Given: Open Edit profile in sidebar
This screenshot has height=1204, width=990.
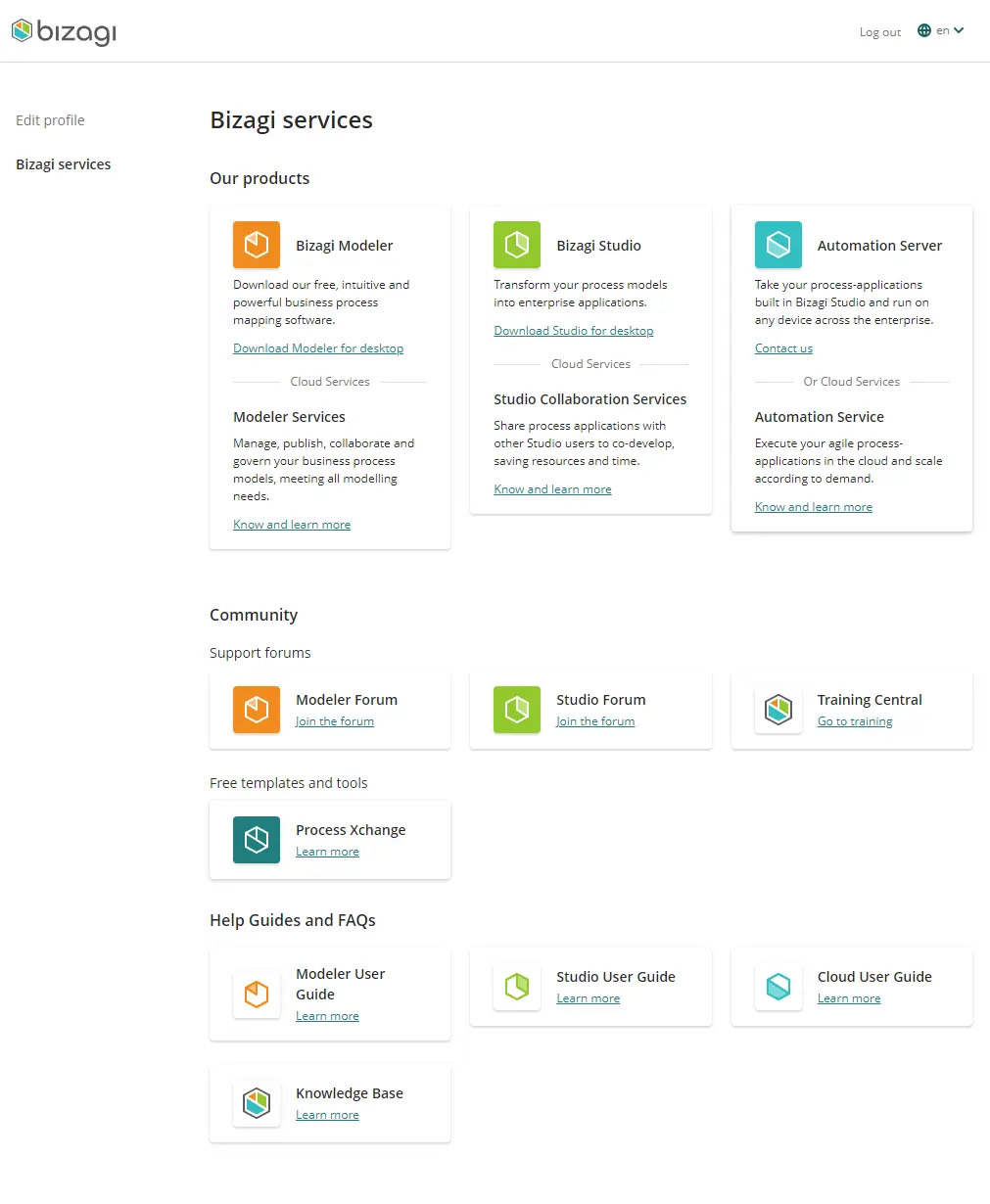Looking at the screenshot, I should (50, 120).
